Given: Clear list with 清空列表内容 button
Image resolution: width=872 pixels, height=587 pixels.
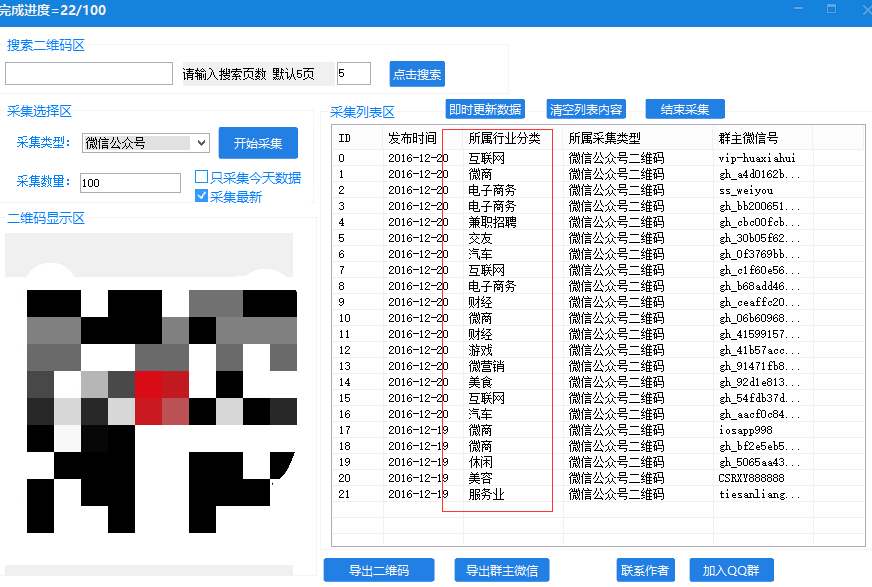Looking at the screenshot, I should pos(586,110).
